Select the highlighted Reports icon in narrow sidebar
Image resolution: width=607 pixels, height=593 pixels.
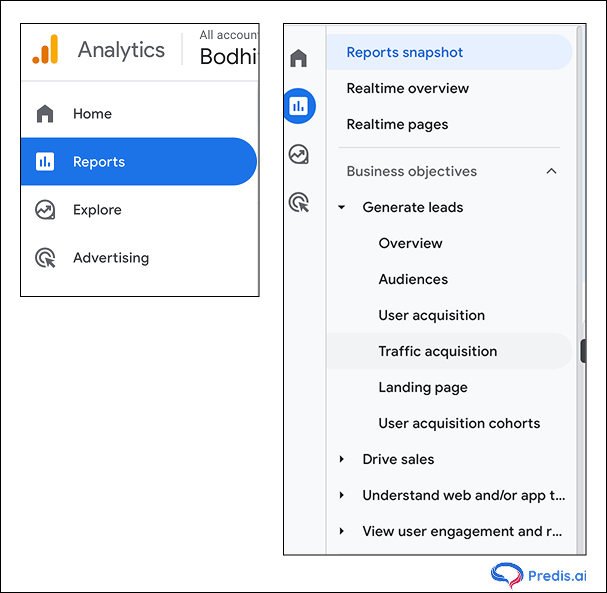point(298,106)
